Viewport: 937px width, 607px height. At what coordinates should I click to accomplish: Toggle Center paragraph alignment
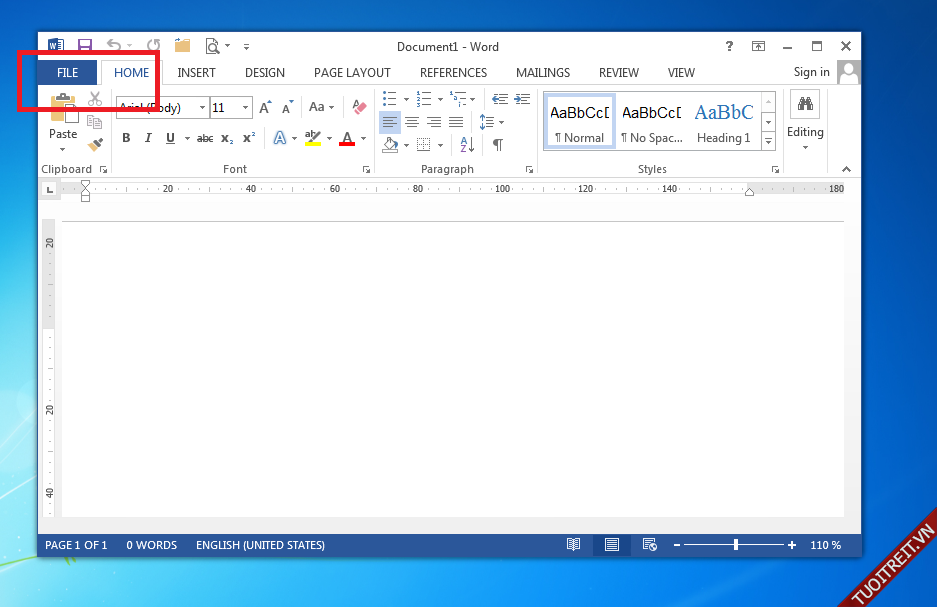tap(411, 122)
